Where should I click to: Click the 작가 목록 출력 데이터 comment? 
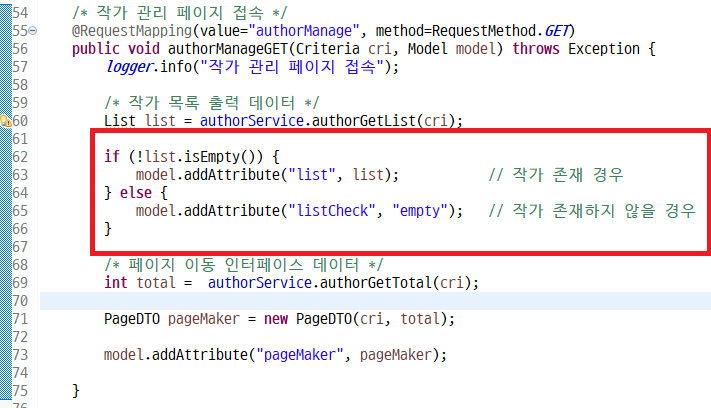pos(212,103)
